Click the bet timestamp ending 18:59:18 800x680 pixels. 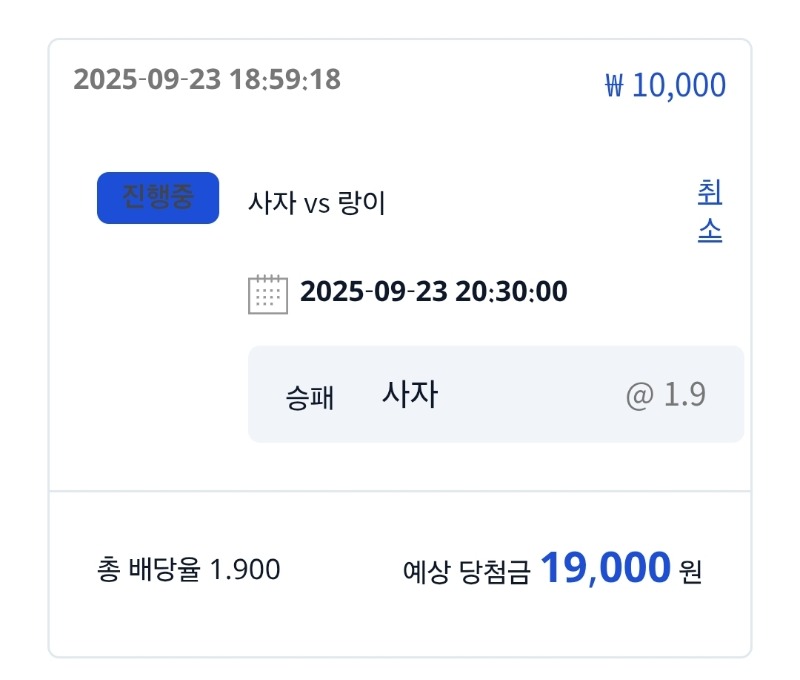207,80
